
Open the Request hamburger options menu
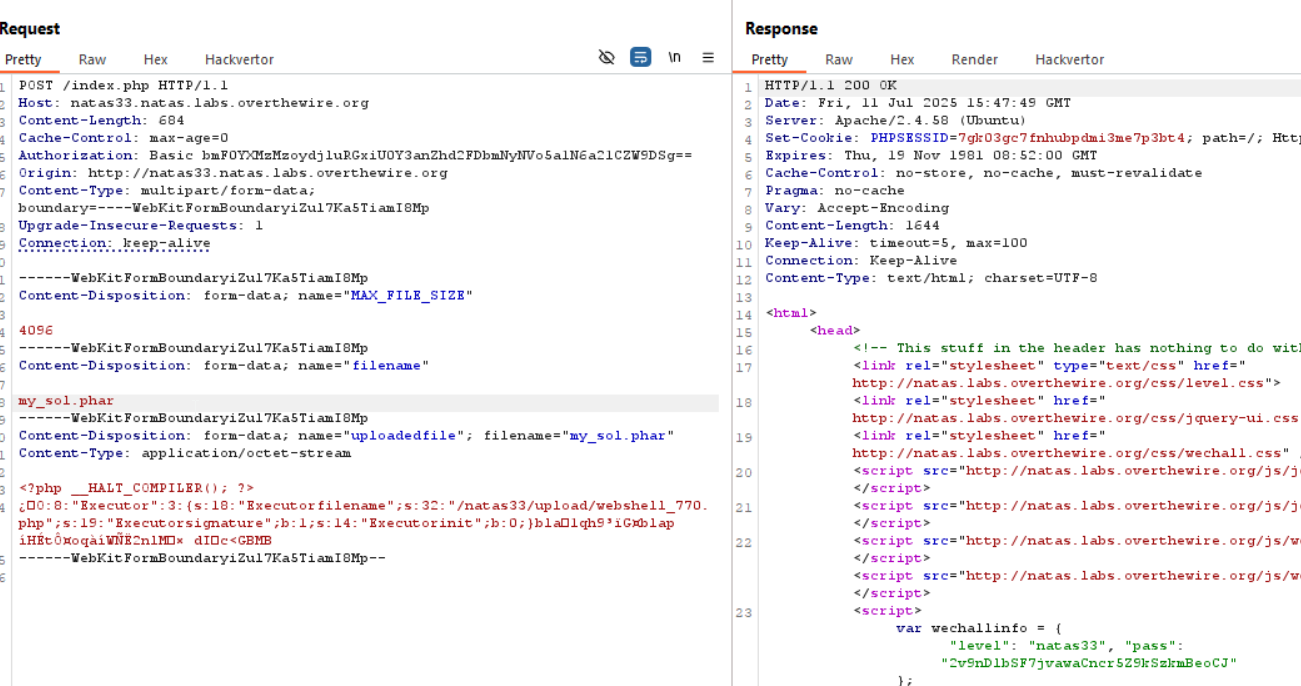pyautogui.click(x=708, y=57)
